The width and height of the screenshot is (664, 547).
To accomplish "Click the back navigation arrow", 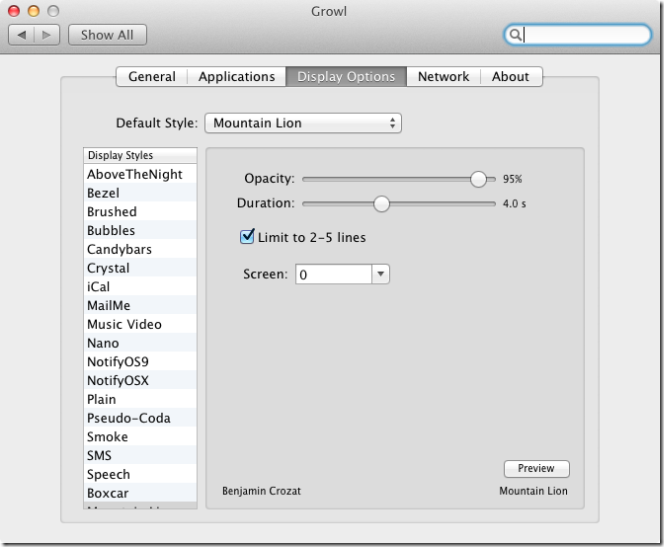I will pos(22,35).
